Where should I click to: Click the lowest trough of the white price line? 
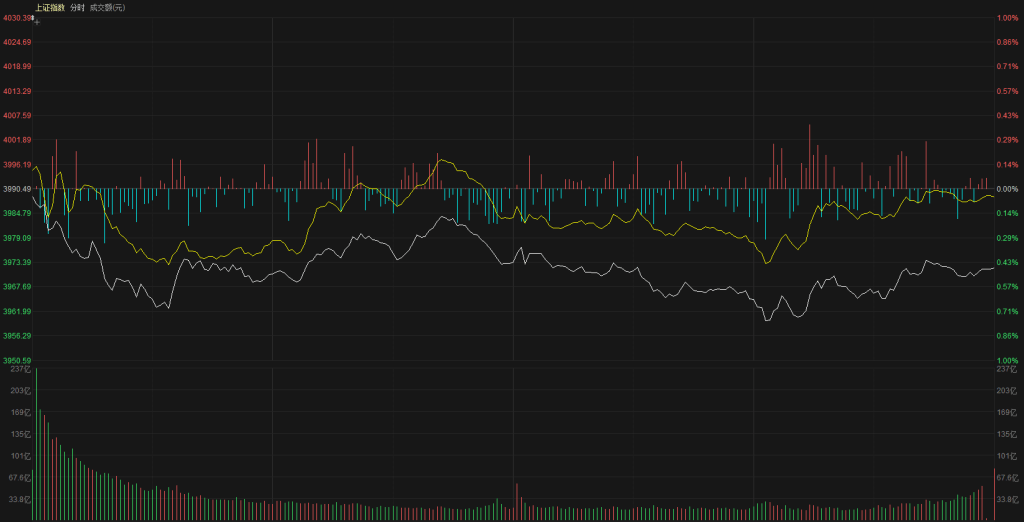(x=768, y=319)
